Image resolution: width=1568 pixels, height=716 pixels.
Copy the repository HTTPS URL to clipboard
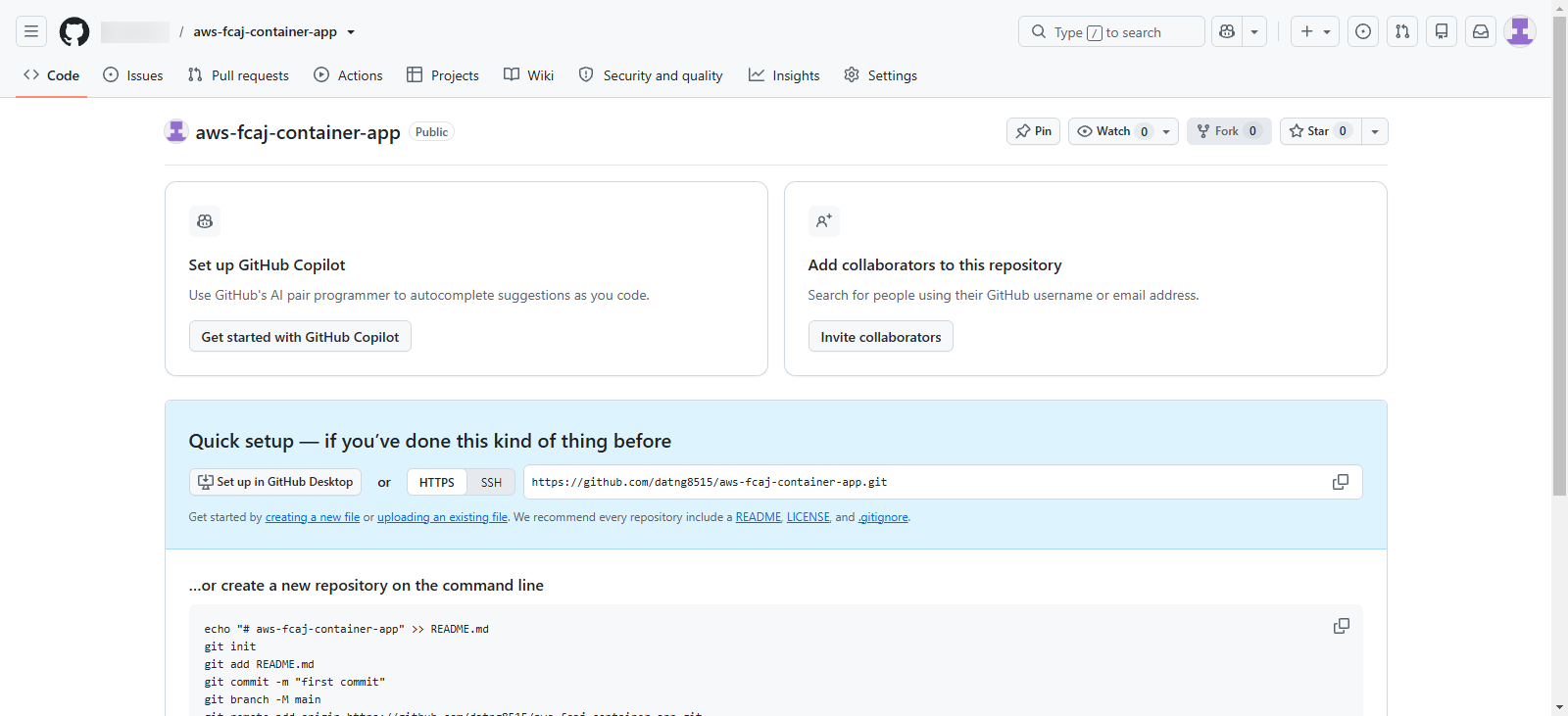click(x=1341, y=482)
